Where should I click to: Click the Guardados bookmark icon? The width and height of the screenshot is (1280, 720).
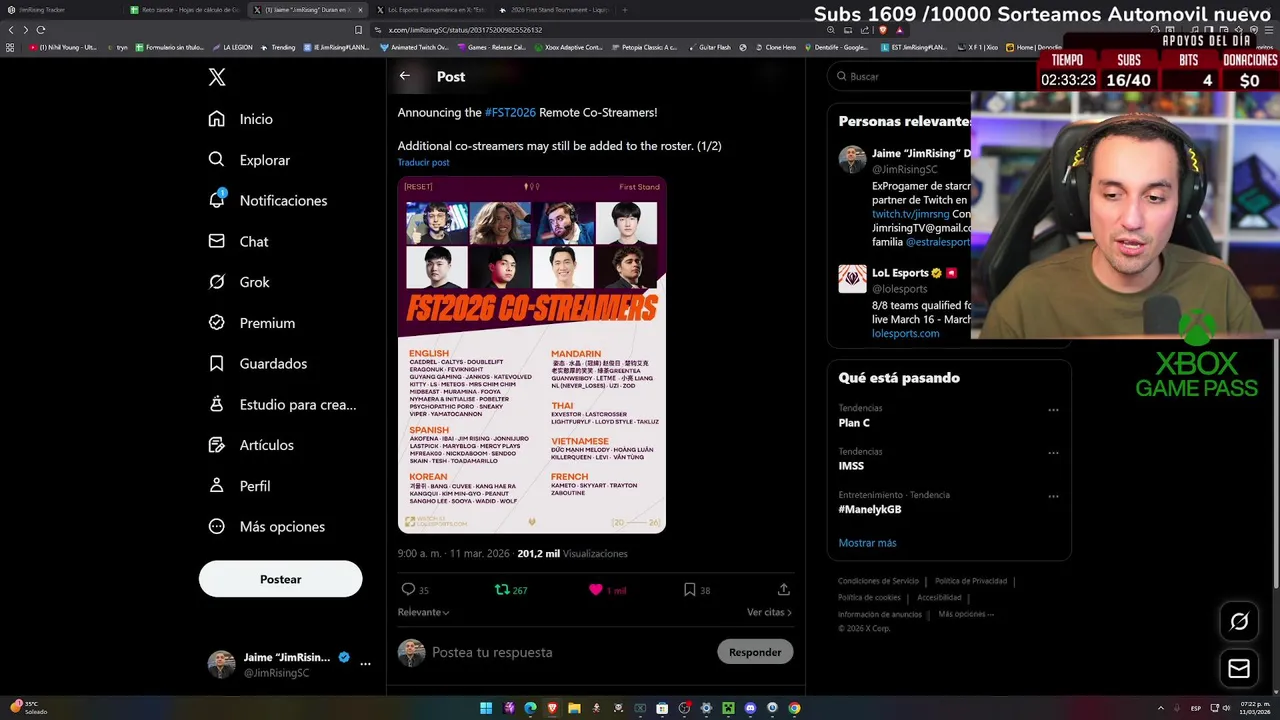coord(216,363)
